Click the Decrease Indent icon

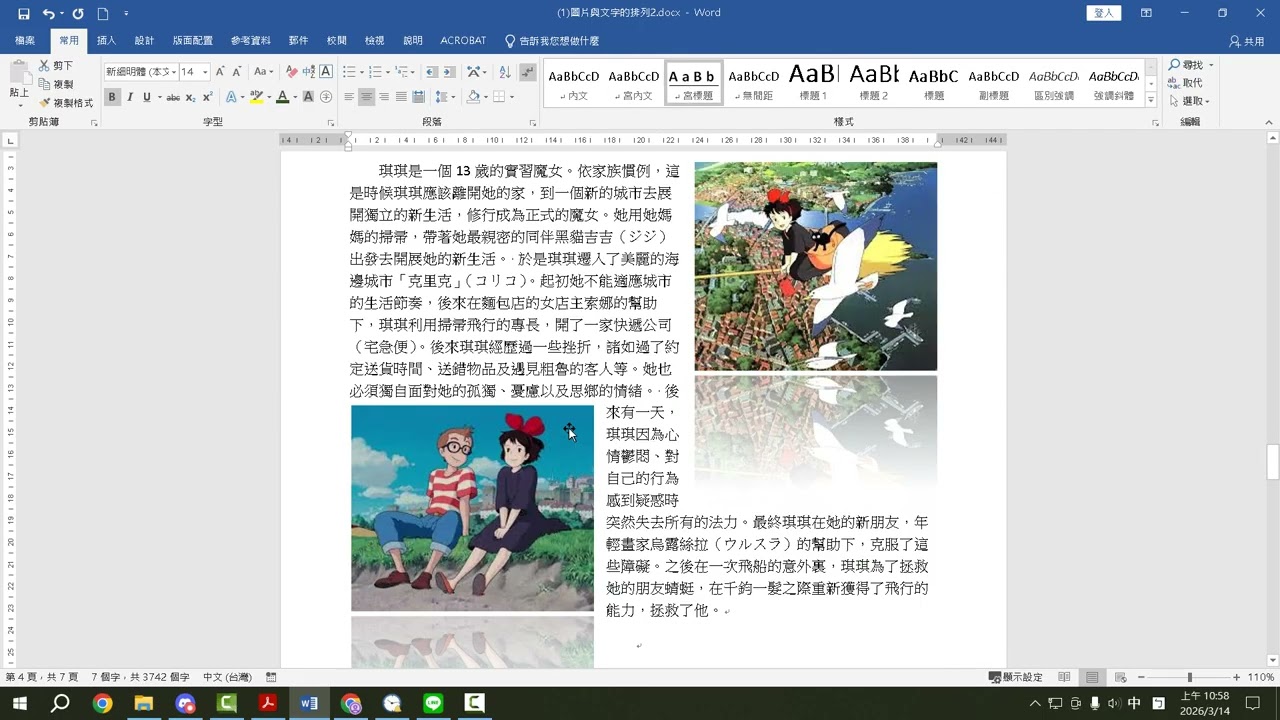pyautogui.click(x=431, y=72)
